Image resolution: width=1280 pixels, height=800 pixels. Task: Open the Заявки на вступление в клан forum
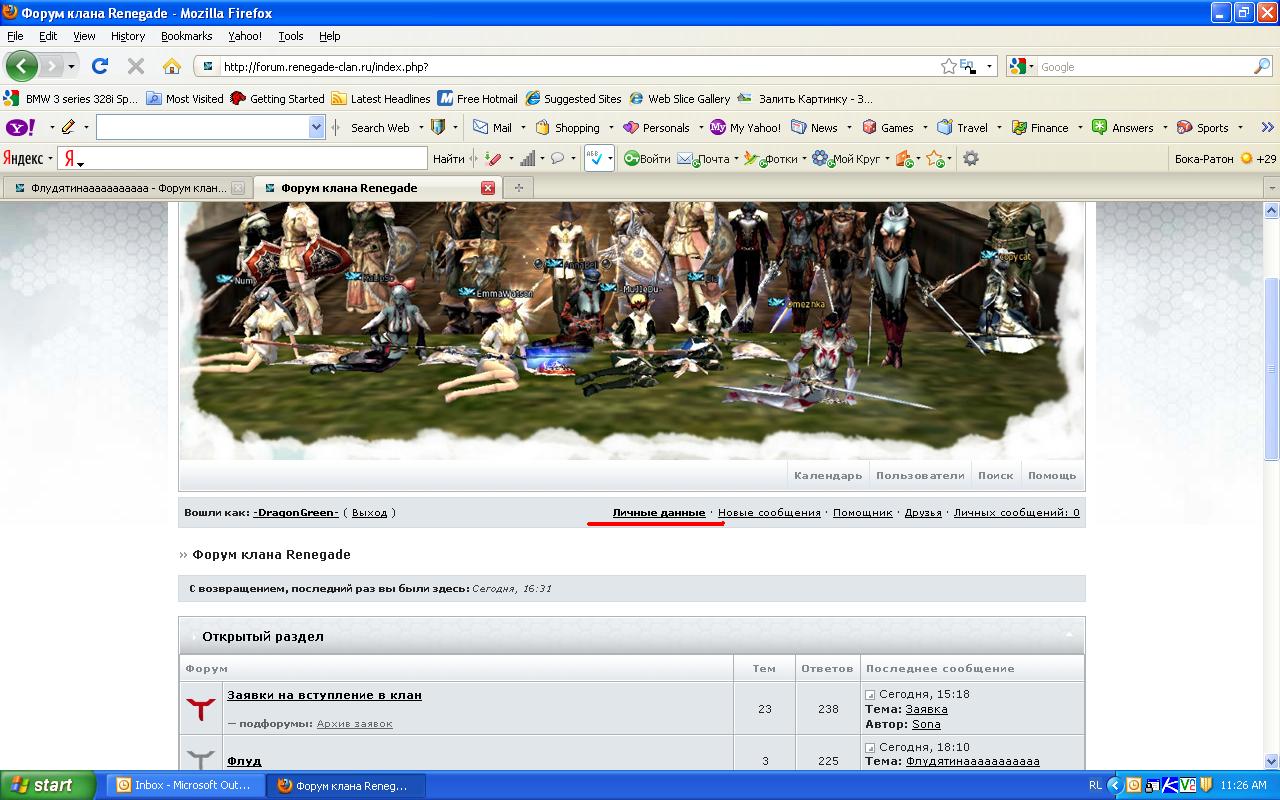[324, 695]
